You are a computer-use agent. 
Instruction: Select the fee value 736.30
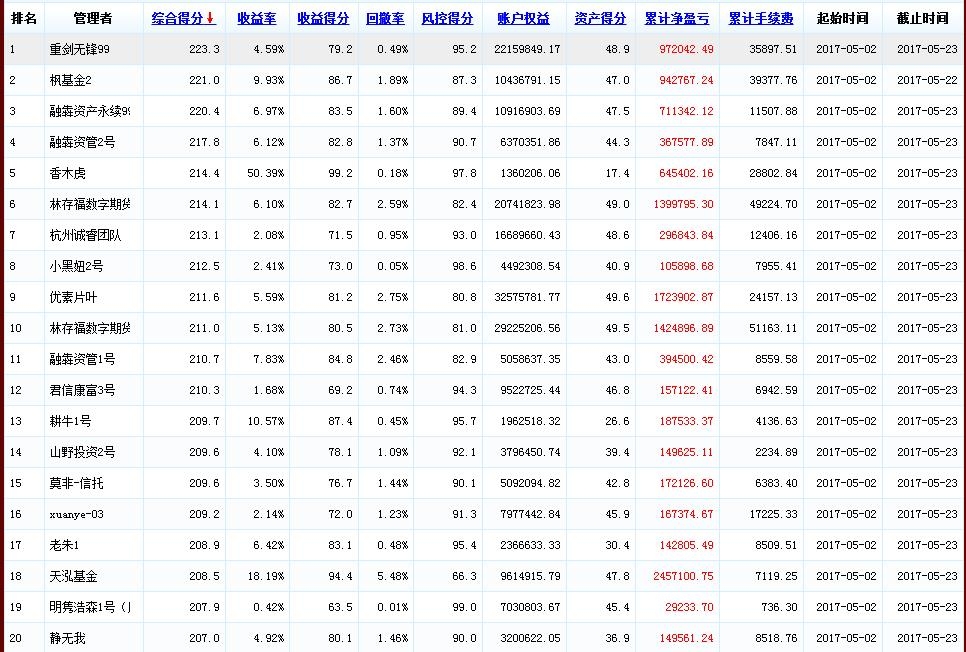pyautogui.click(x=779, y=607)
